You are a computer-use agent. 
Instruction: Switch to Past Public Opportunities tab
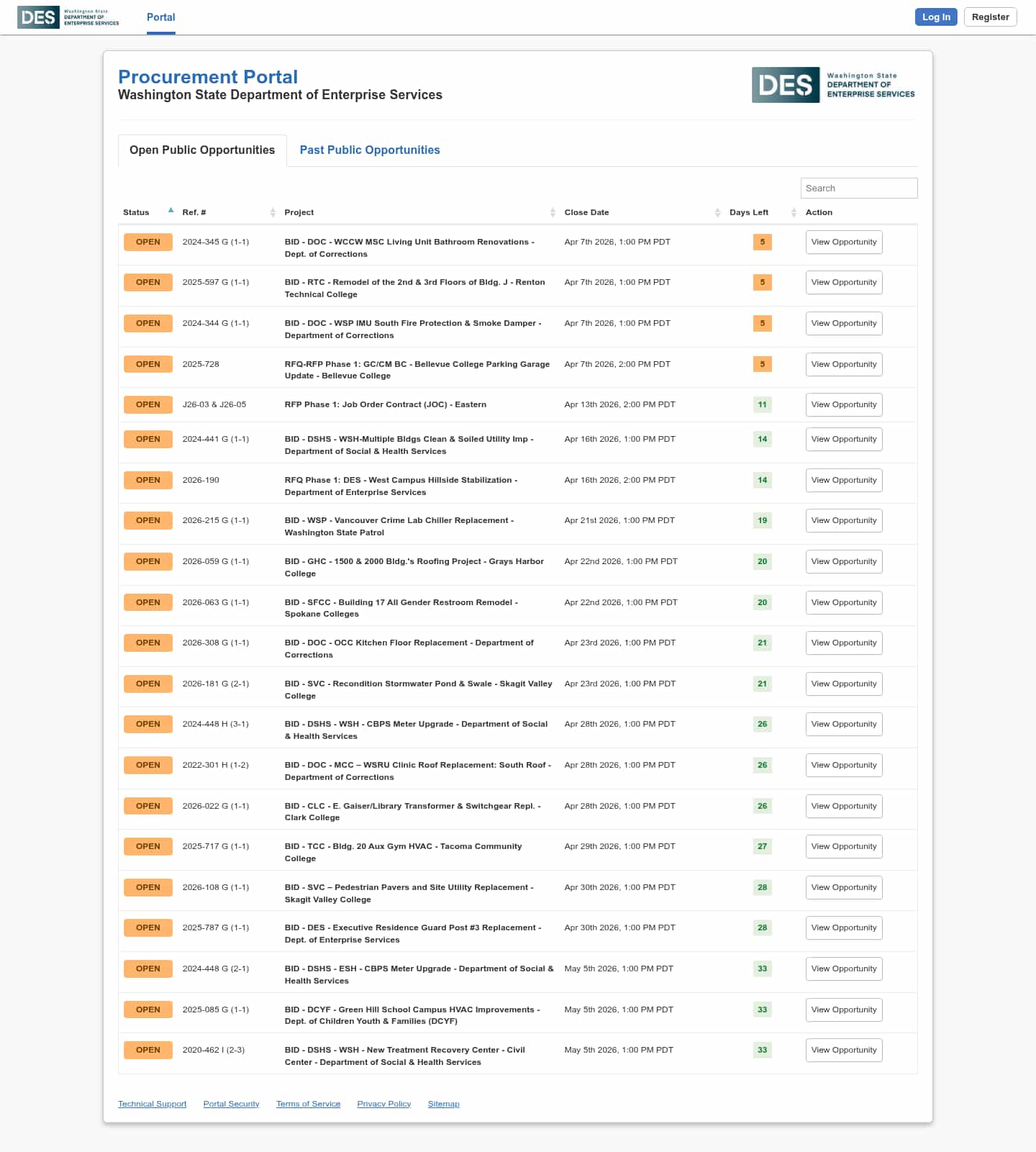point(370,150)
